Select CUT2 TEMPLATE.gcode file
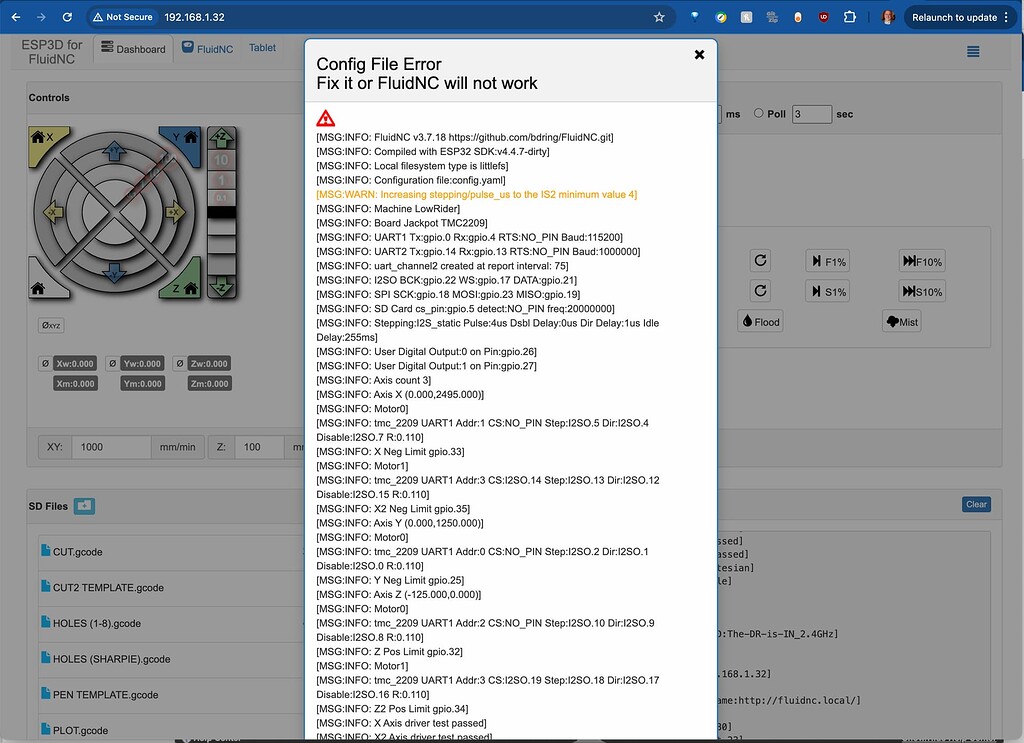Screen dimensions: 1024x743 (108, 588)
